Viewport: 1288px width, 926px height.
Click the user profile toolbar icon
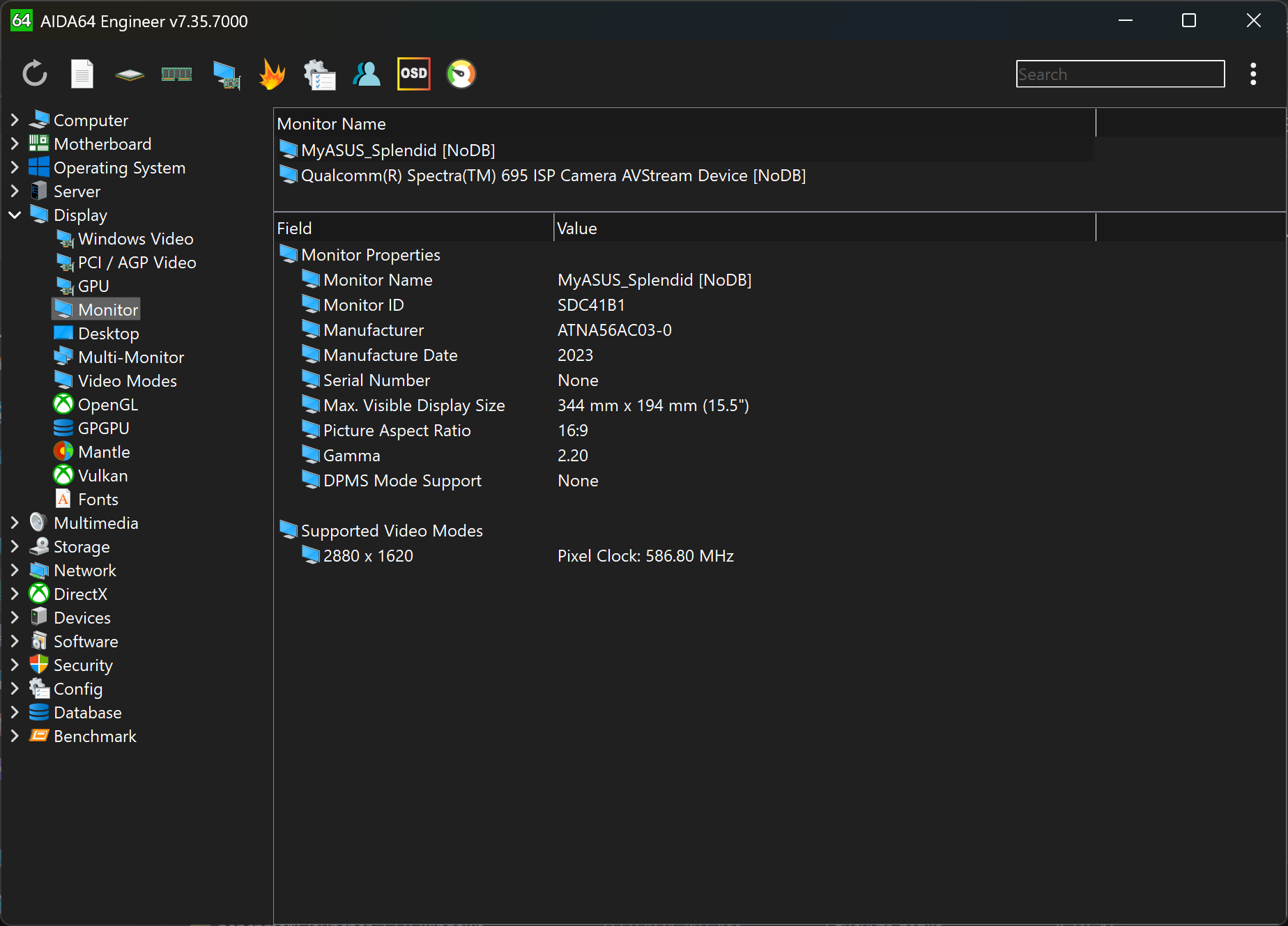pos(367,74)
